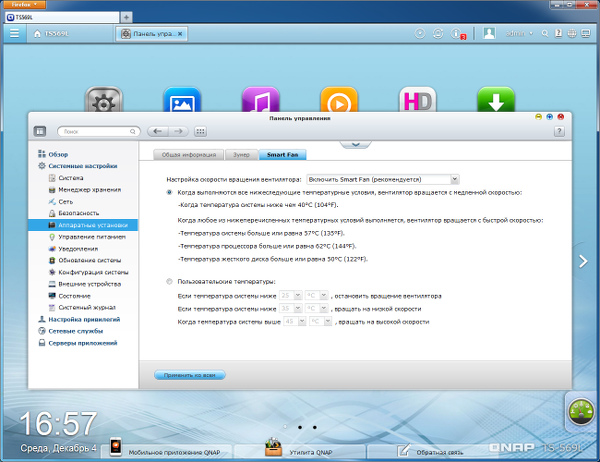Go to the TS569L home desktop
Viewport: 600px width, 462px height.
coord(51,34)
